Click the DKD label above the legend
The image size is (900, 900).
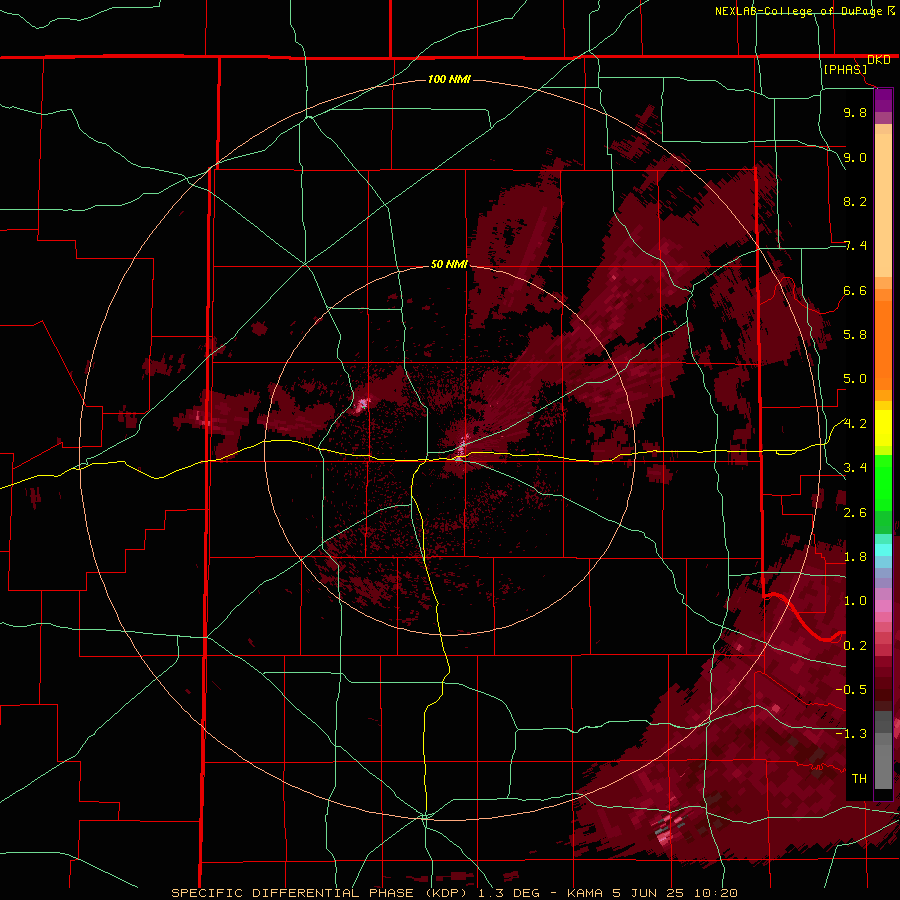tap(879, 60)
